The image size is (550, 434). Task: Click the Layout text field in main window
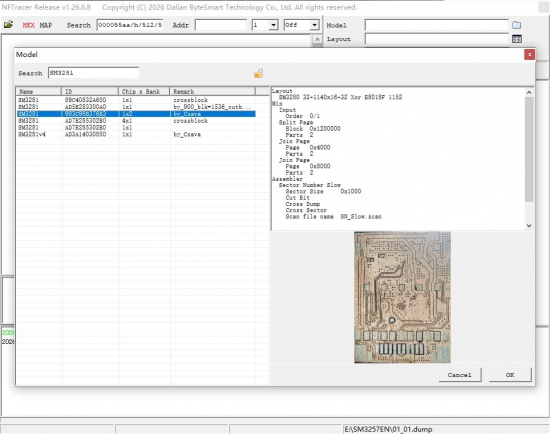tap(436, 39)
